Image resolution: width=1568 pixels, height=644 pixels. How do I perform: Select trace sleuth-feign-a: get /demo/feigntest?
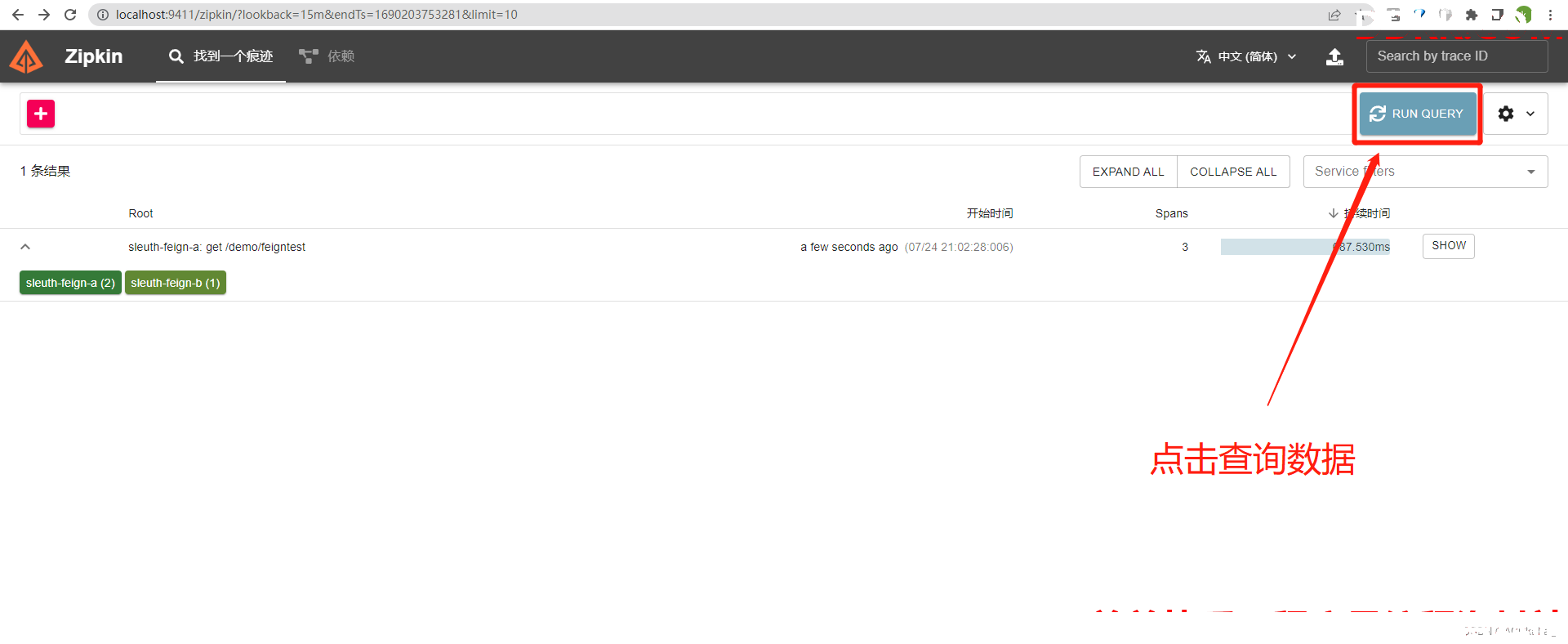click(x=216, y=247)
